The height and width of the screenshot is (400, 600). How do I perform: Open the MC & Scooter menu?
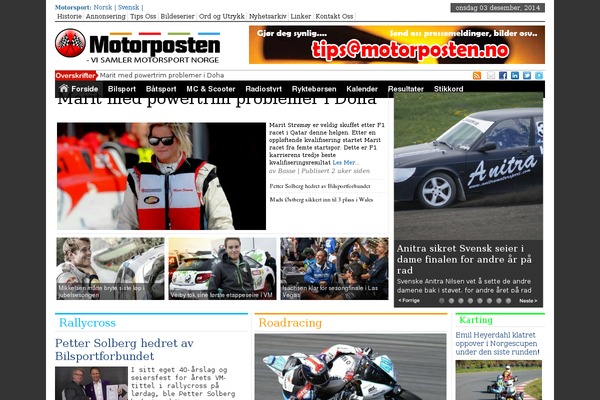[x=211, y=89]
